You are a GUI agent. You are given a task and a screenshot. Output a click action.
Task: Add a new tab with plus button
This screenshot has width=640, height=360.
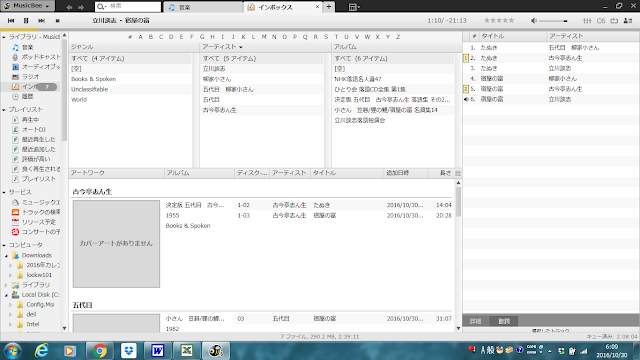pos(329,7)
